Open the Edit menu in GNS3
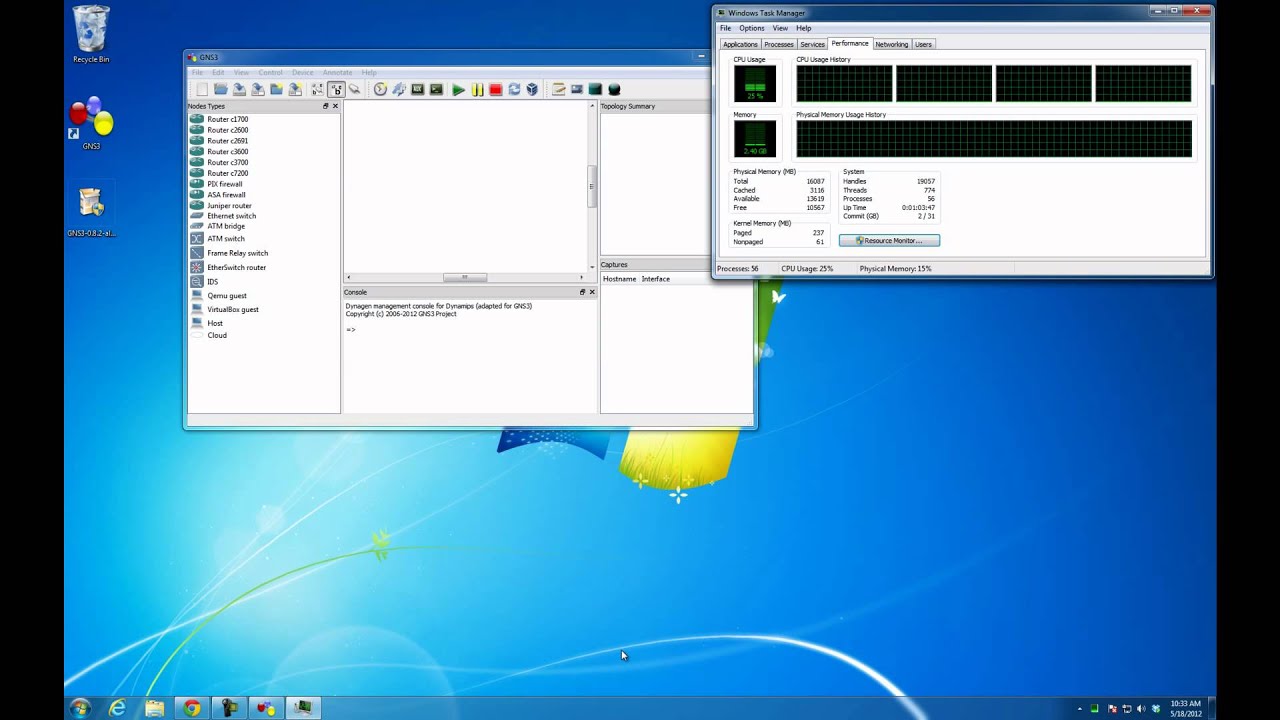Image resolution: width=1280 pixels, height=720 pixels. pos(218,72)
